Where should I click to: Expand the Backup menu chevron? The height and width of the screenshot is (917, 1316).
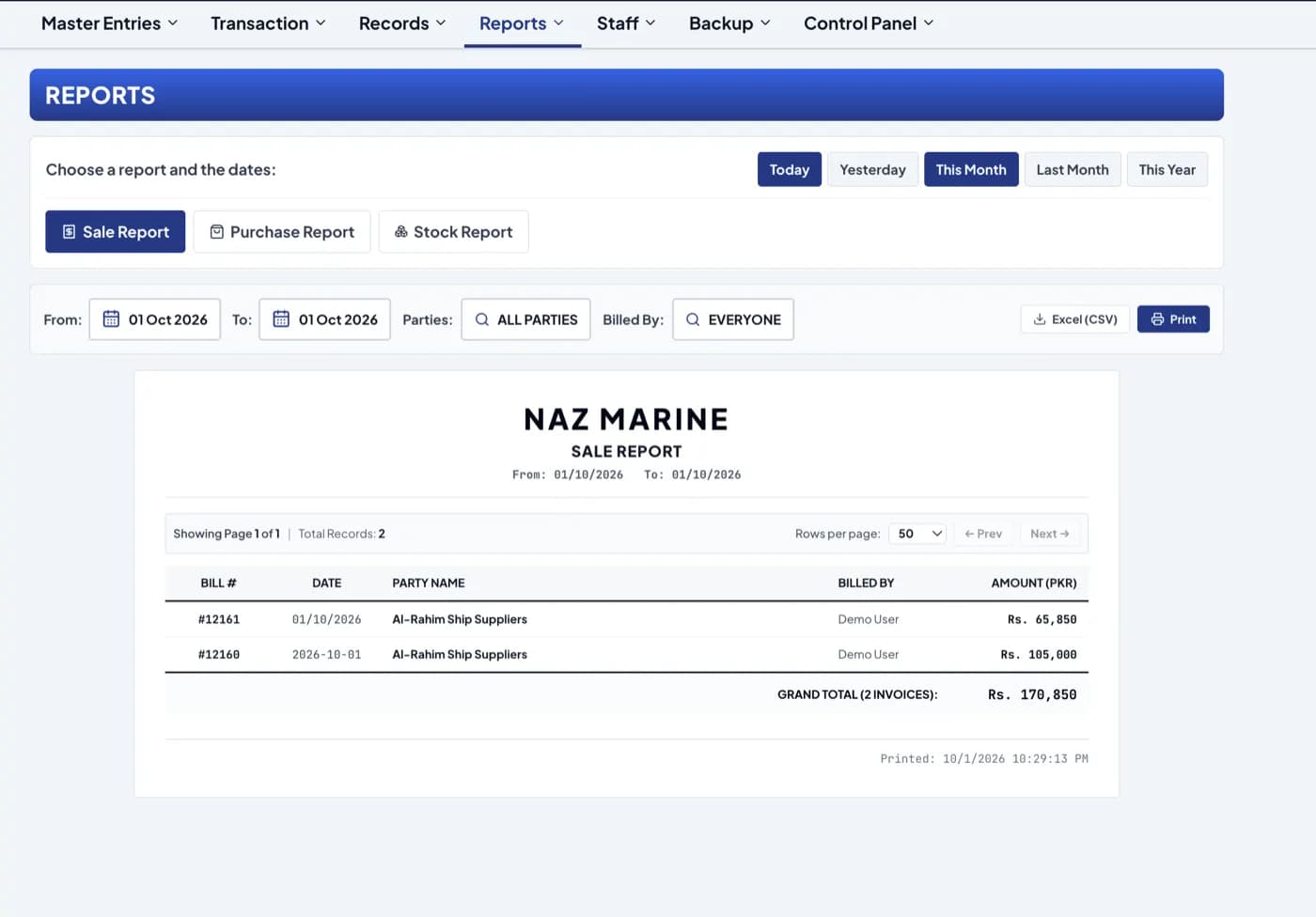tap(765, 23)
